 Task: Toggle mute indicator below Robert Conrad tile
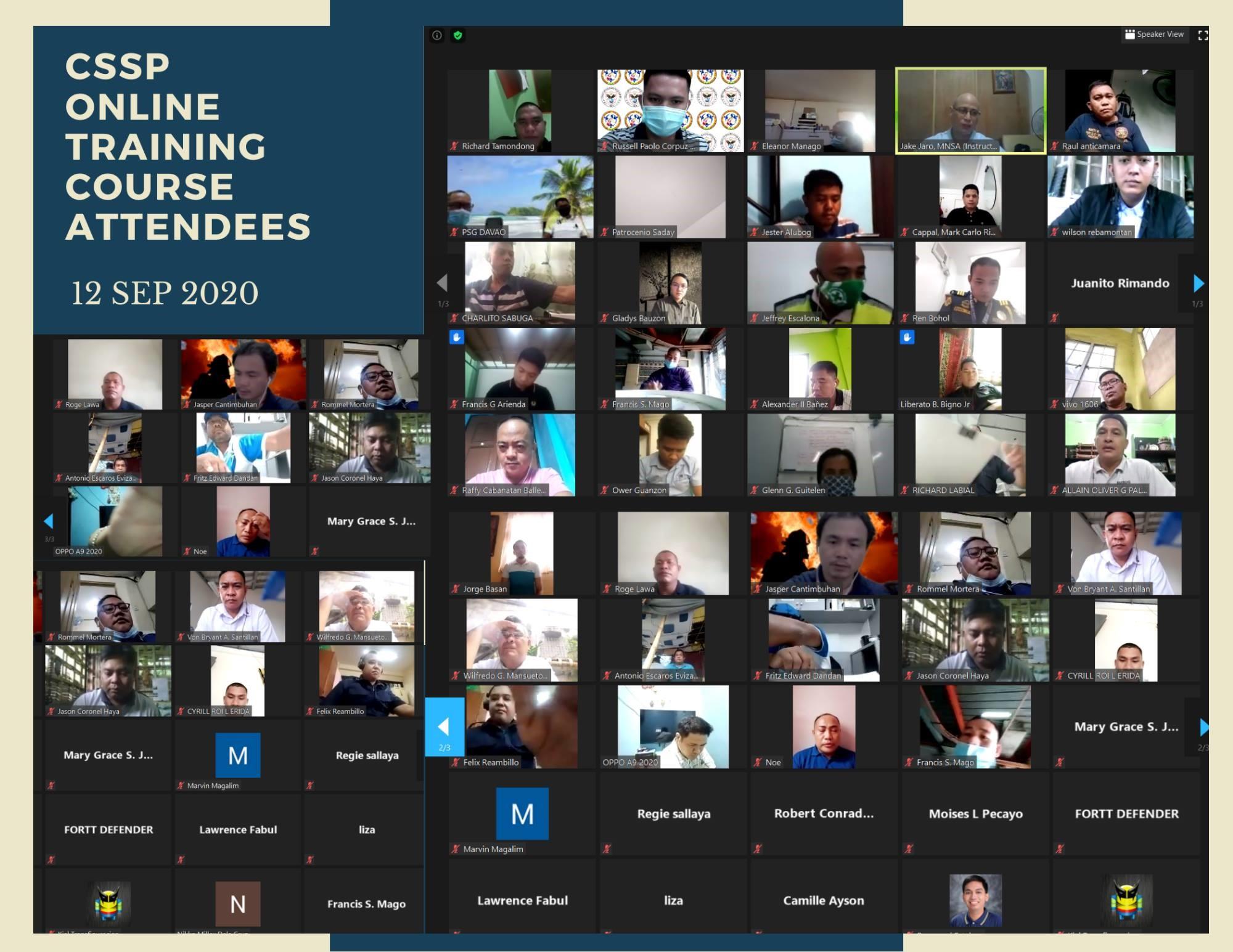tap(758, 848)
